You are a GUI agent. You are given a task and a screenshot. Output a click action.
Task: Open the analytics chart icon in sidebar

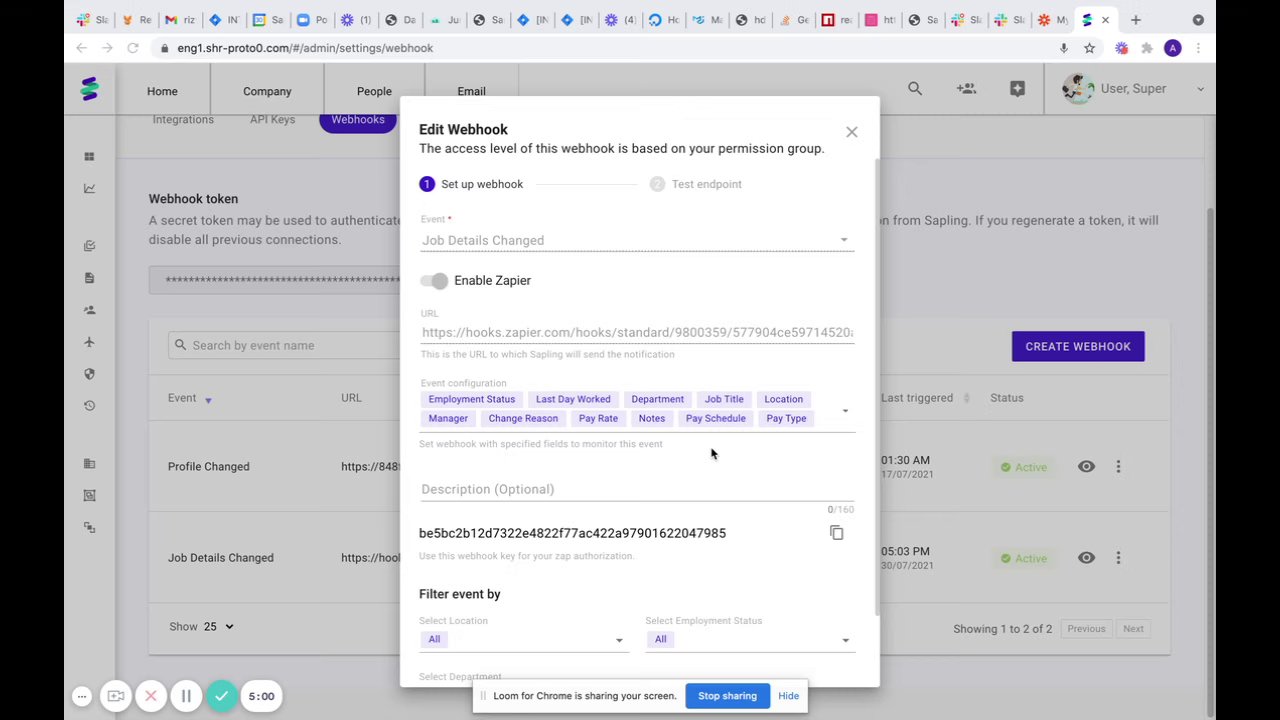(x=89, y=188)
